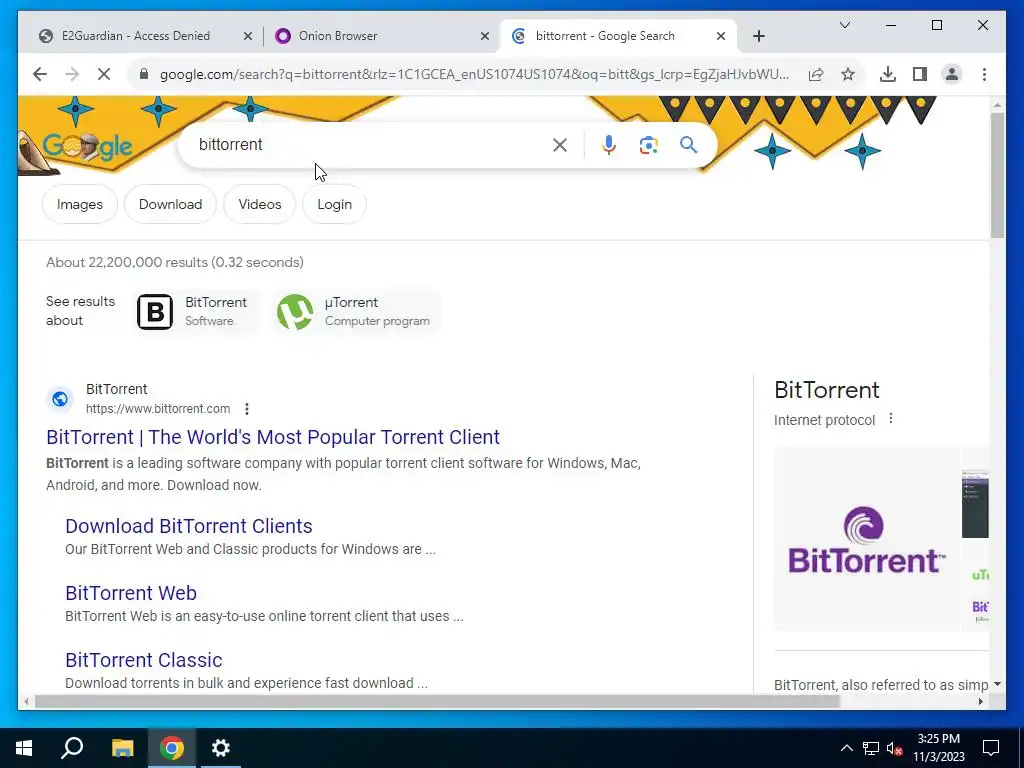Open the Windows Start menu
The height and width of the screenshot is (768, 1024).
[24, 748]
